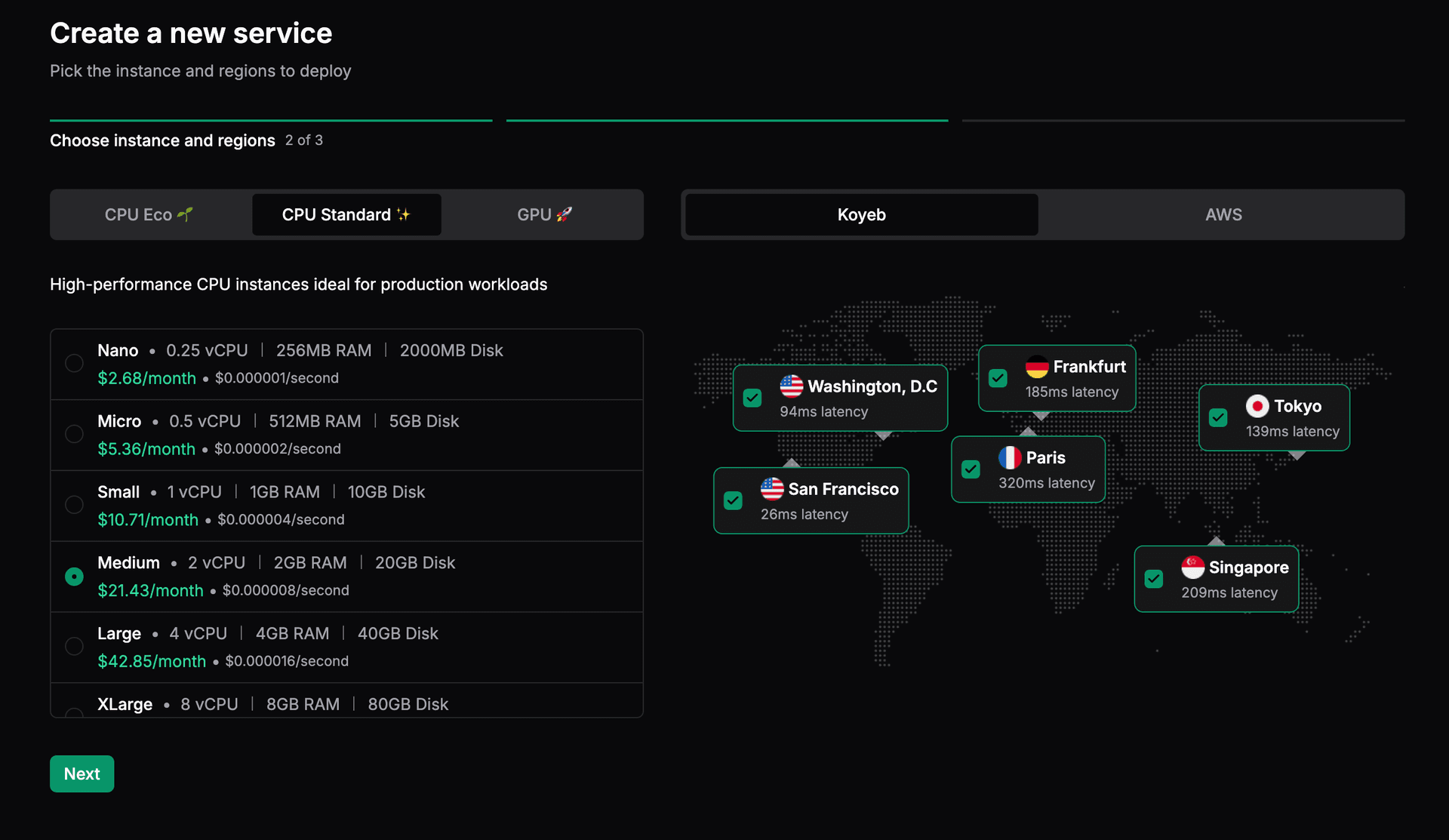Select the AWS provider tab
This screenshot has width=1449, height=840.
pyautogui.click(x=1223, y=215)
